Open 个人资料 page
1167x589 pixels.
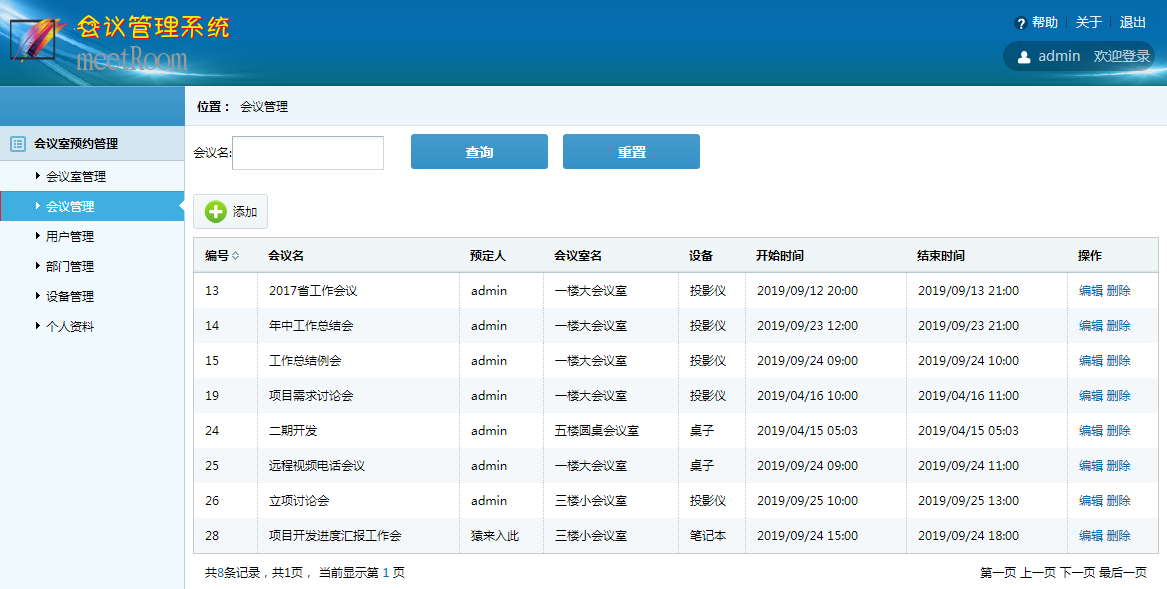click(x=70, y=325)
